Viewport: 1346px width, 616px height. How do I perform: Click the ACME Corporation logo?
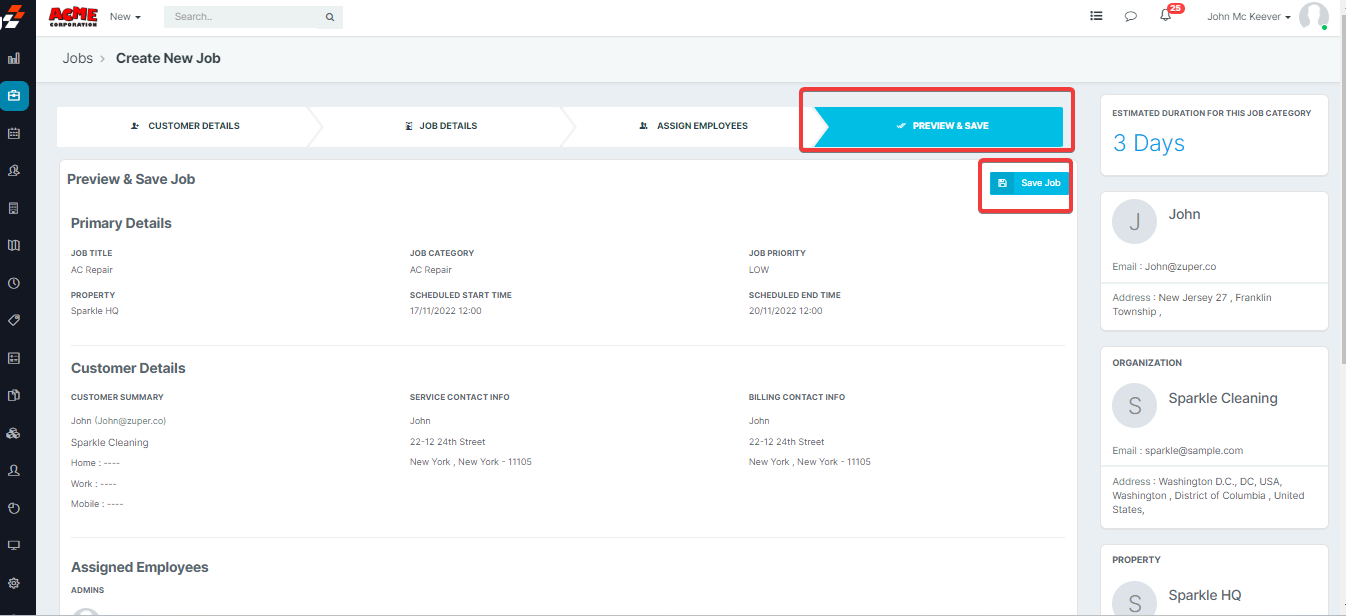[x=73, y=16]
